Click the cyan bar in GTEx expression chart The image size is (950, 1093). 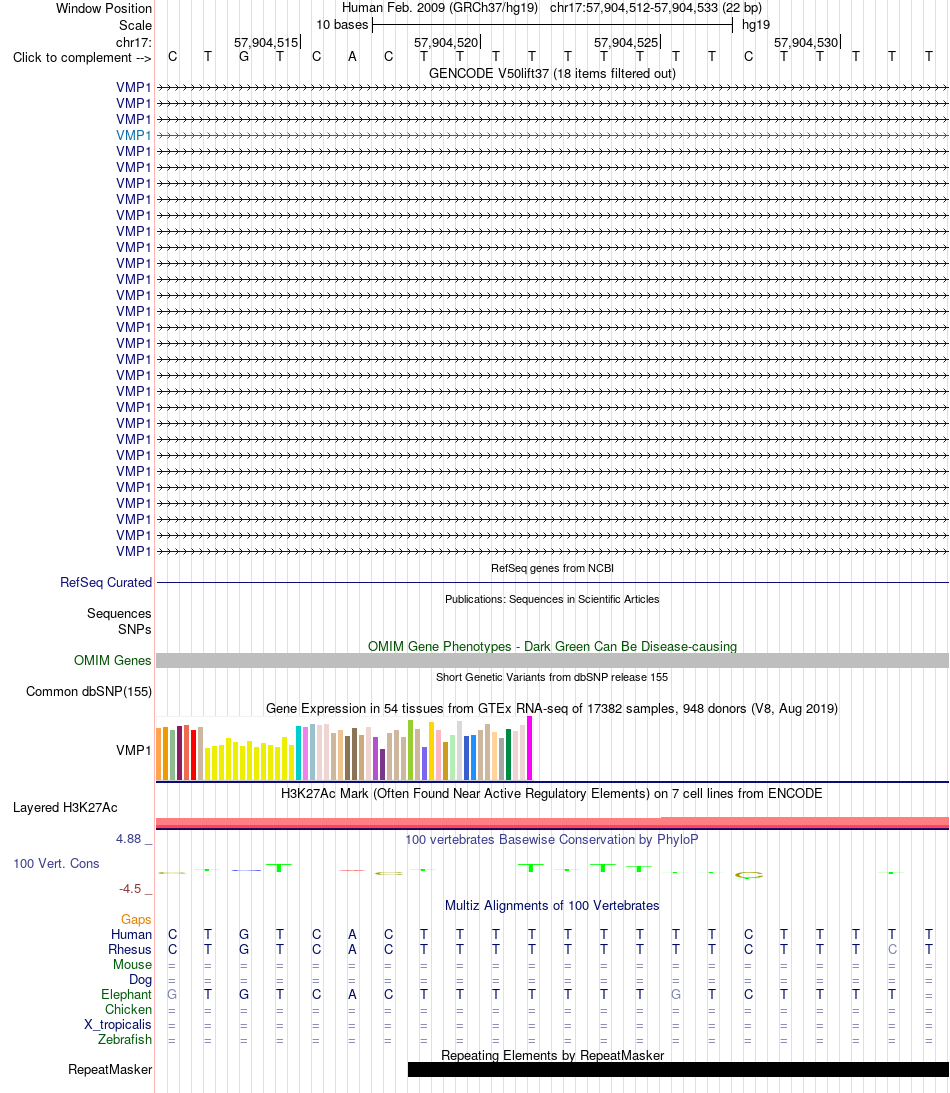tap(298, 753)
